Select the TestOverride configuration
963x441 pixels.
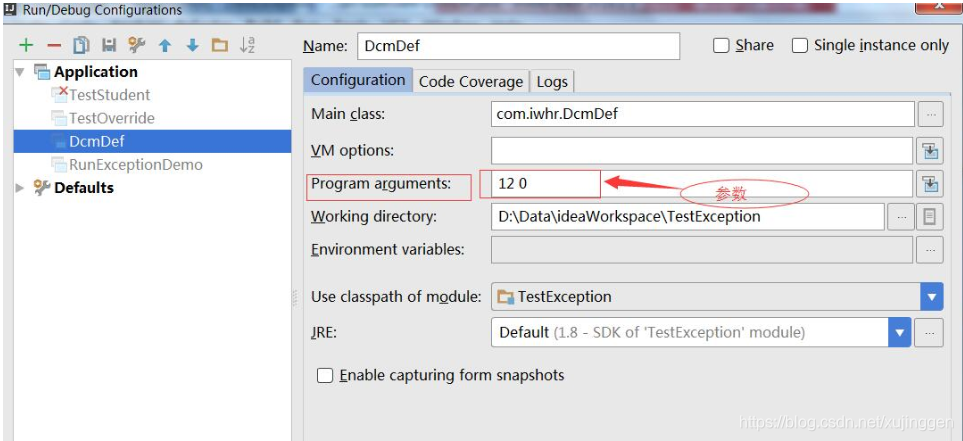[x=112, y=118]
